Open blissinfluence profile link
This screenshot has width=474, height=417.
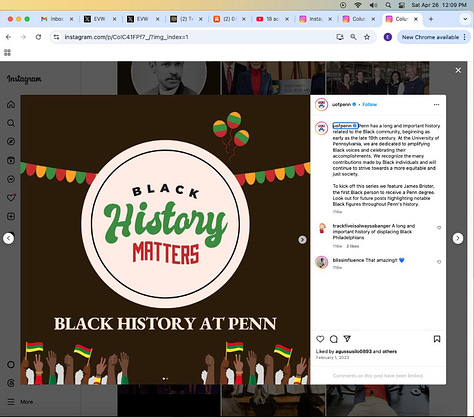(348, 260)
